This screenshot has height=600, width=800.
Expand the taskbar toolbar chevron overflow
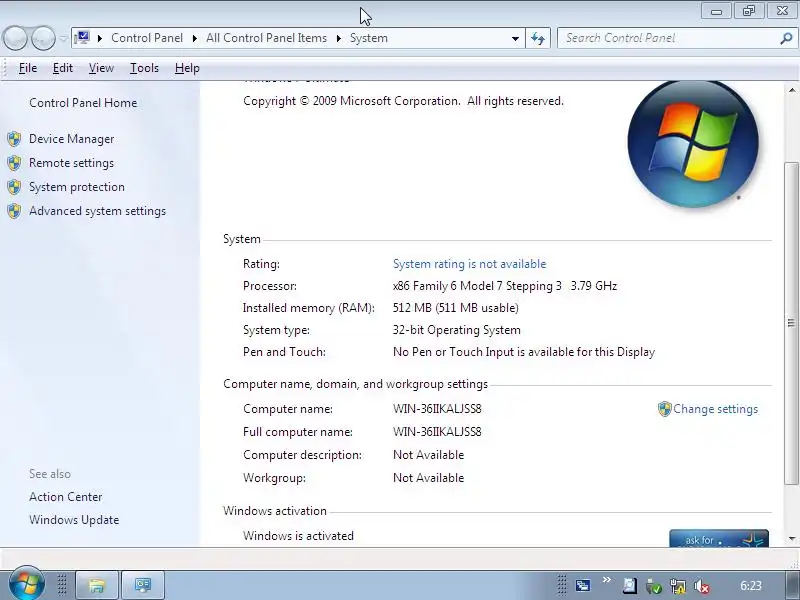[607, 580]
